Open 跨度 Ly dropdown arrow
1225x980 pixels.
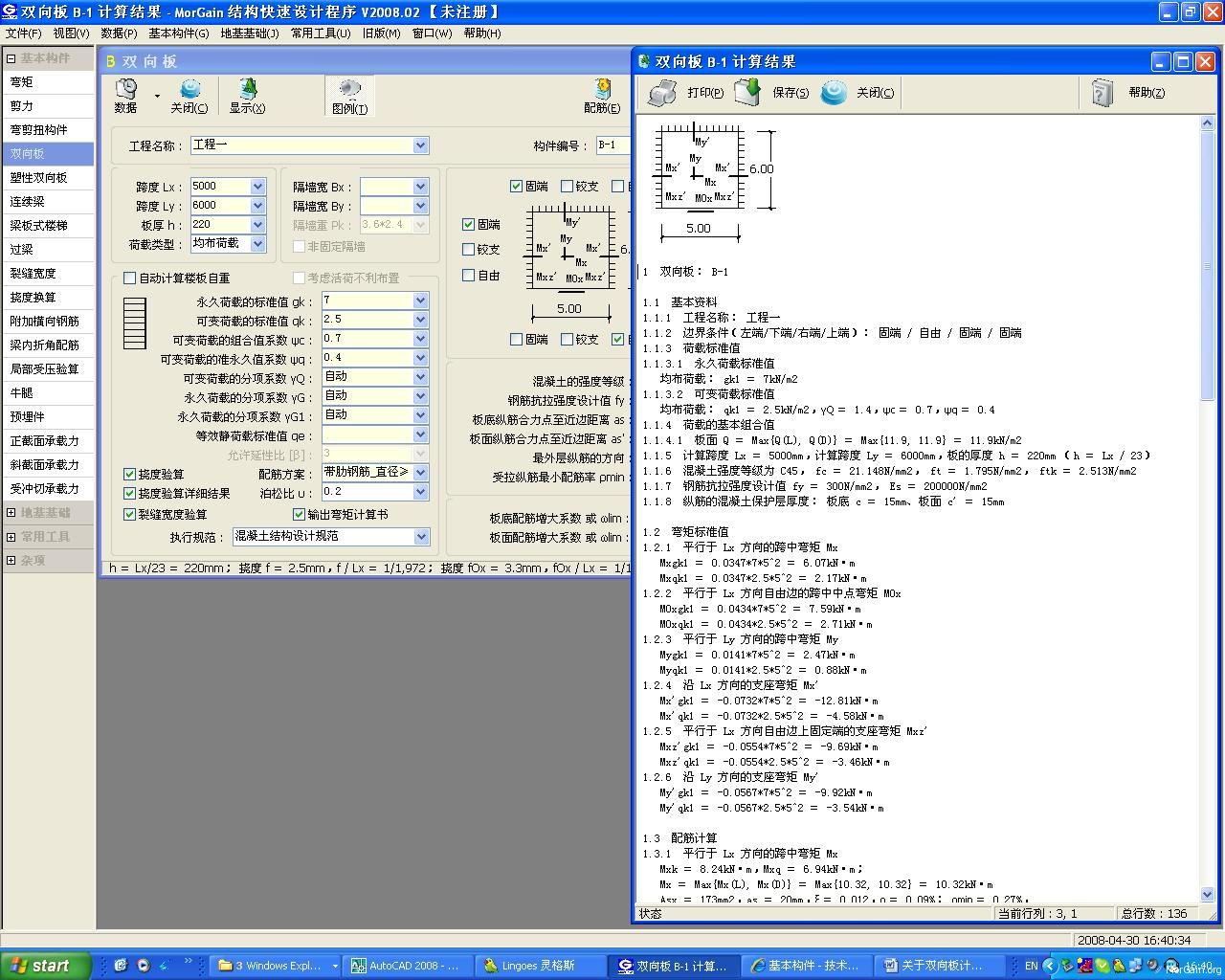pos(257,206)
